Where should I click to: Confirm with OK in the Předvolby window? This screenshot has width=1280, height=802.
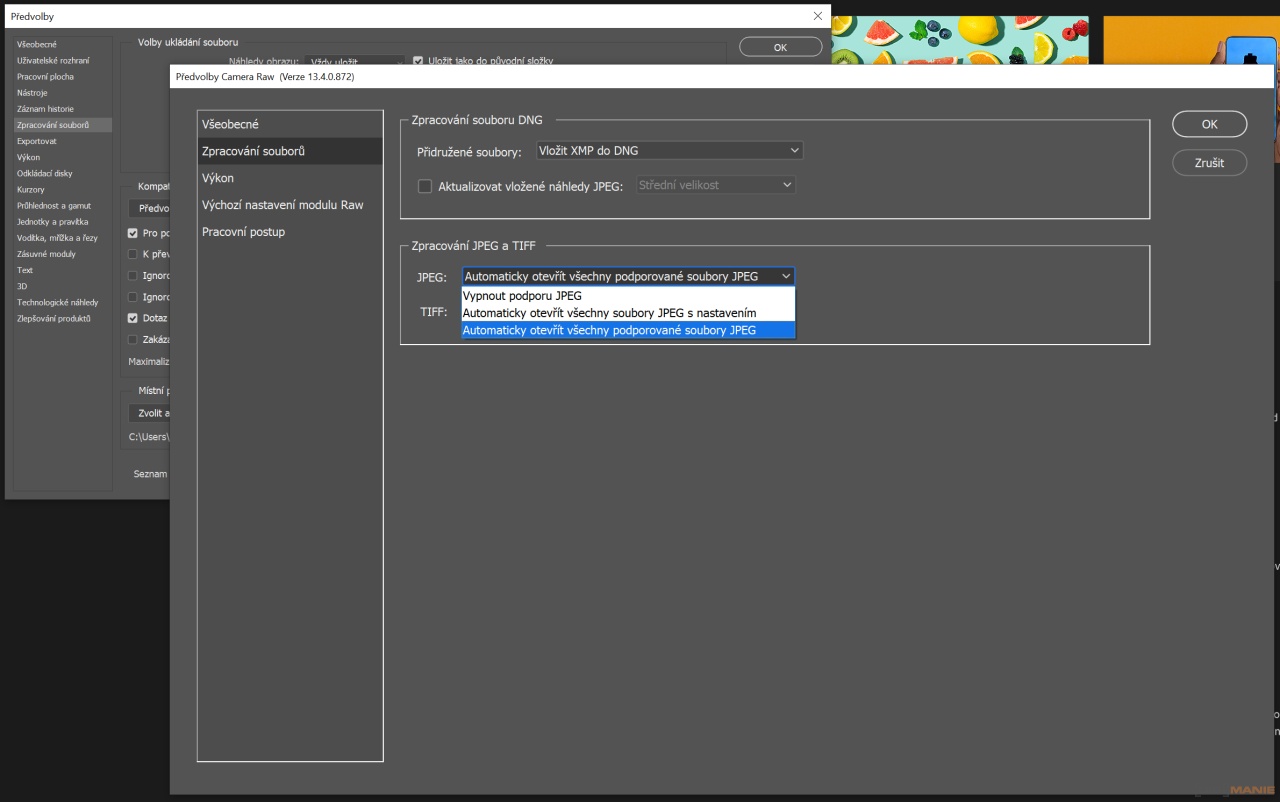point(780,47)
